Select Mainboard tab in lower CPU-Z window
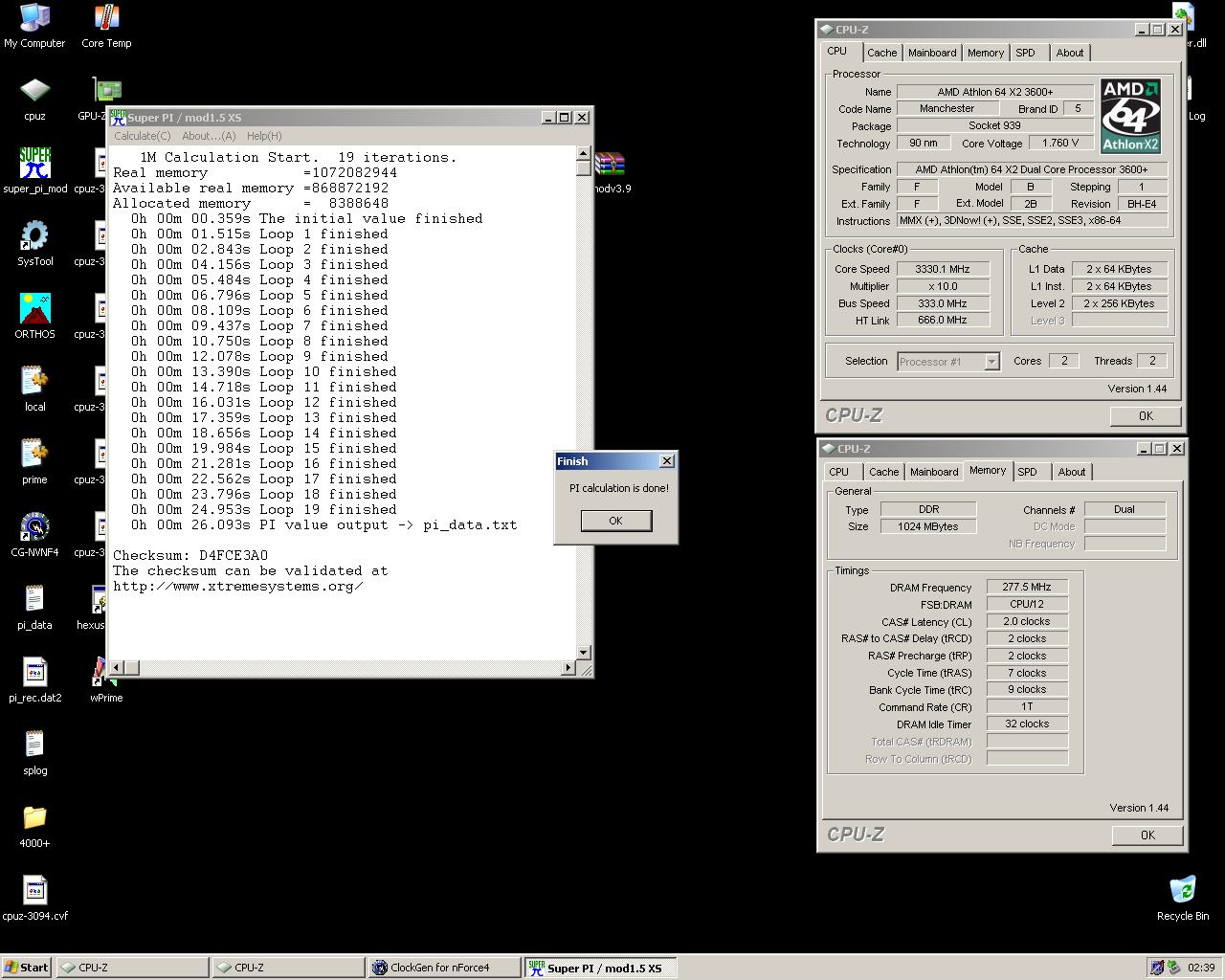The width and height of the screenshot is (1225, 980). pyautogui.click(x=933, y=472)
